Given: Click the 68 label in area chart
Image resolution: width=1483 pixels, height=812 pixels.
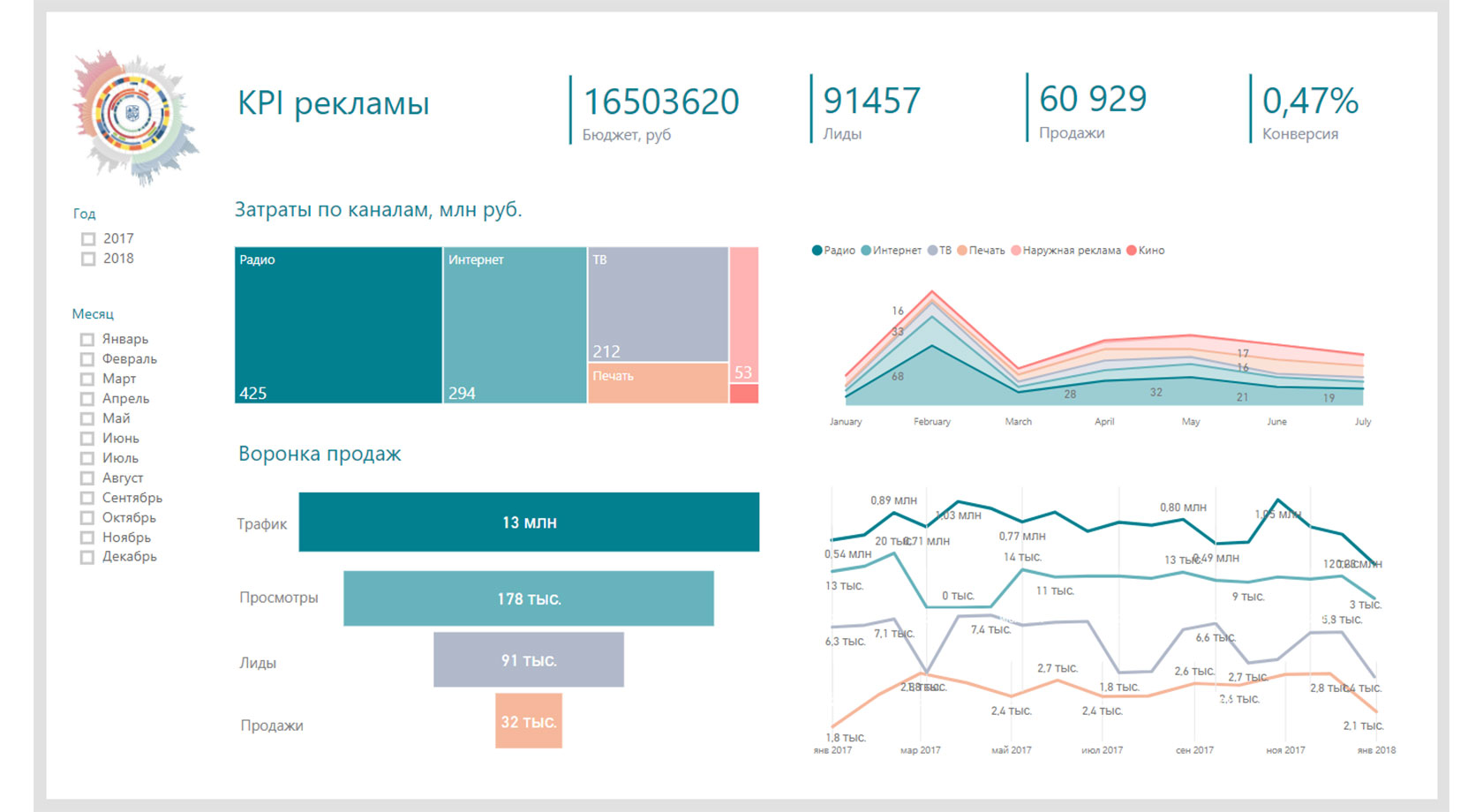Looking at the screenshot, I should (x=898, y=377).
